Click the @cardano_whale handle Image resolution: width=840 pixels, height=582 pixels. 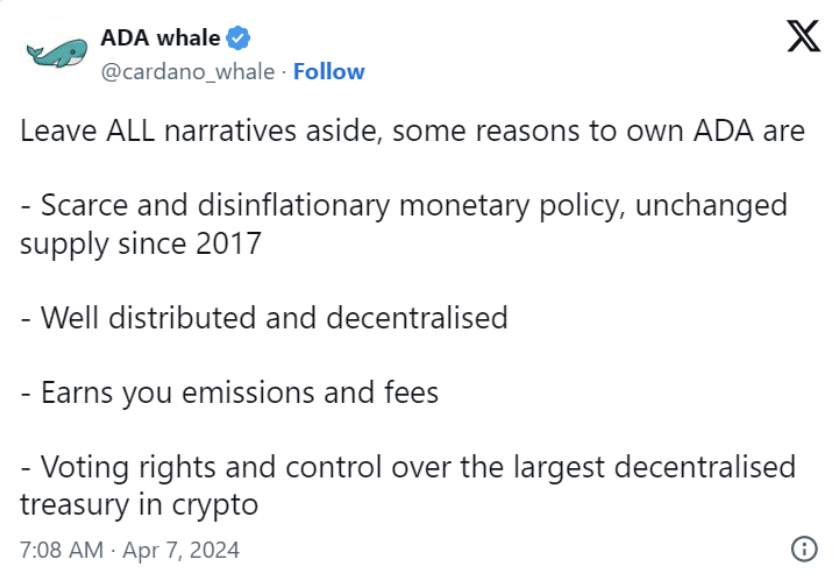click(186, 72)
